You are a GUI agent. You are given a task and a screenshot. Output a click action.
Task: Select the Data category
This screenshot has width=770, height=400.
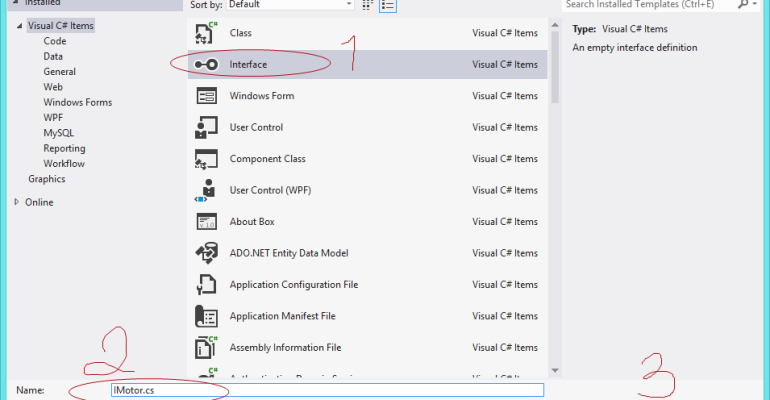(x=53, y=56)
